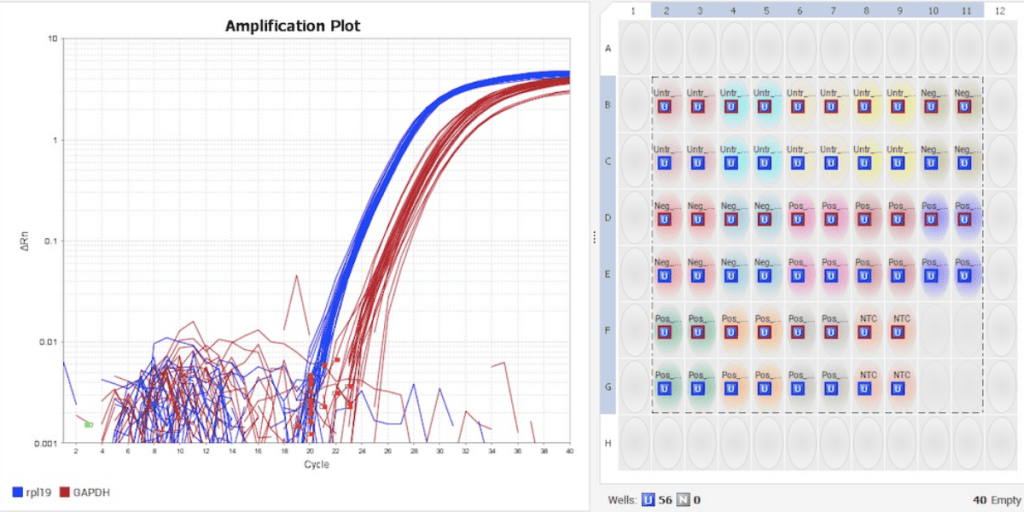Screen dimensions: 1024x512
Task: Click the panel splitter handle between plot and plate
Action: point(595,238)
